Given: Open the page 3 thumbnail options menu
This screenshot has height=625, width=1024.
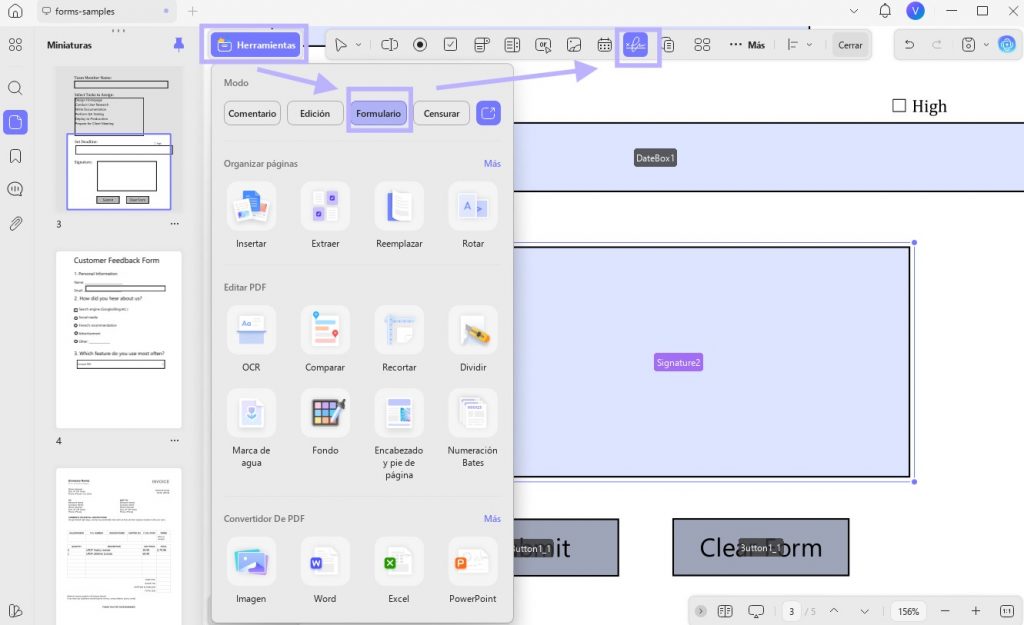Looking at the screenshot, I should tap(174, 223).
